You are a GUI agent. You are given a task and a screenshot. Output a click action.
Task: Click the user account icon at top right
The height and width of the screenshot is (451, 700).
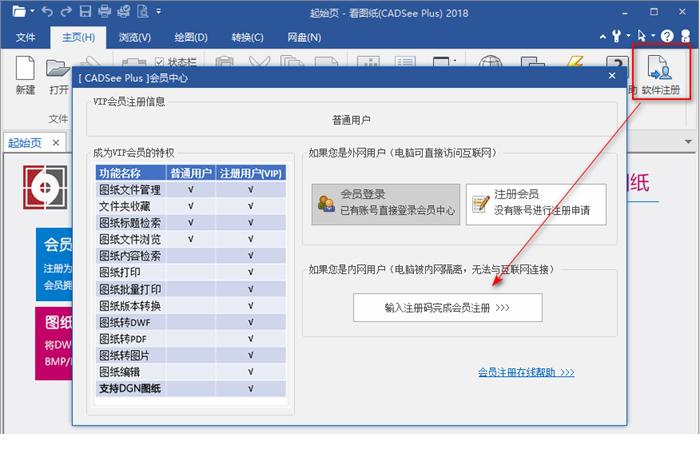pyautogui.click(x=685, y=36)
